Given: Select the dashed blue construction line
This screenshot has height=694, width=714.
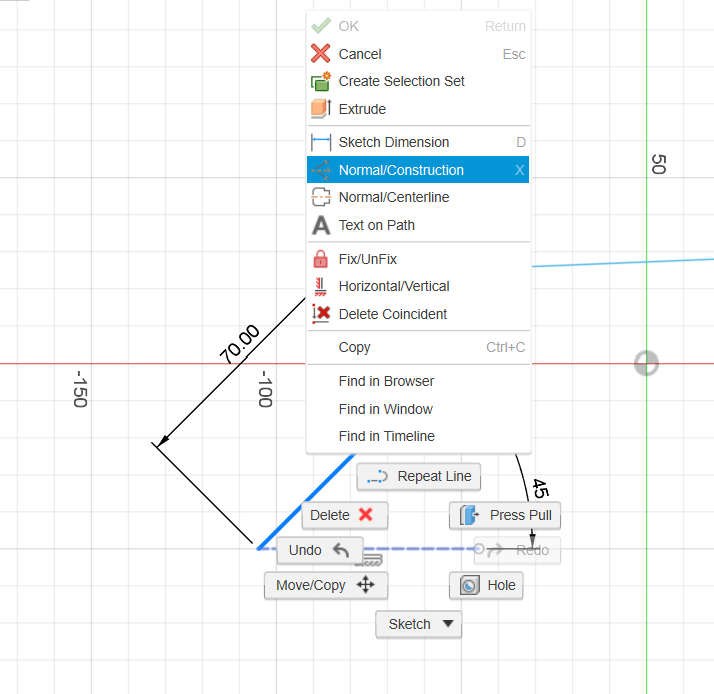Looking at the screenshot, I should coord(419,549).
